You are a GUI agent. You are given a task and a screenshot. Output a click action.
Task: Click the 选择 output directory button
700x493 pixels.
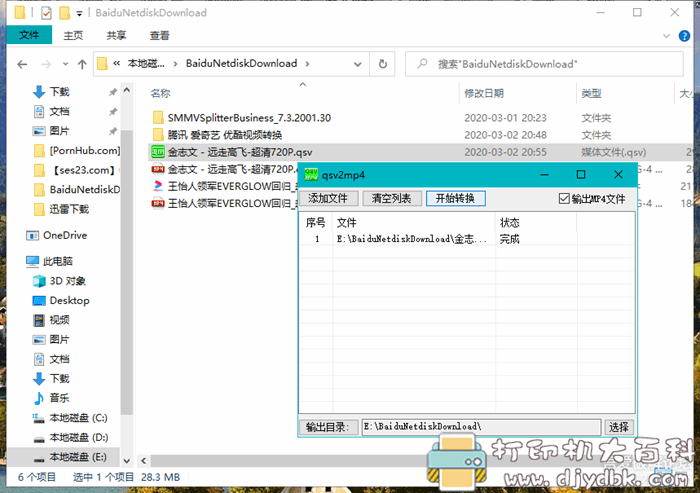click(x=618, y=427)
